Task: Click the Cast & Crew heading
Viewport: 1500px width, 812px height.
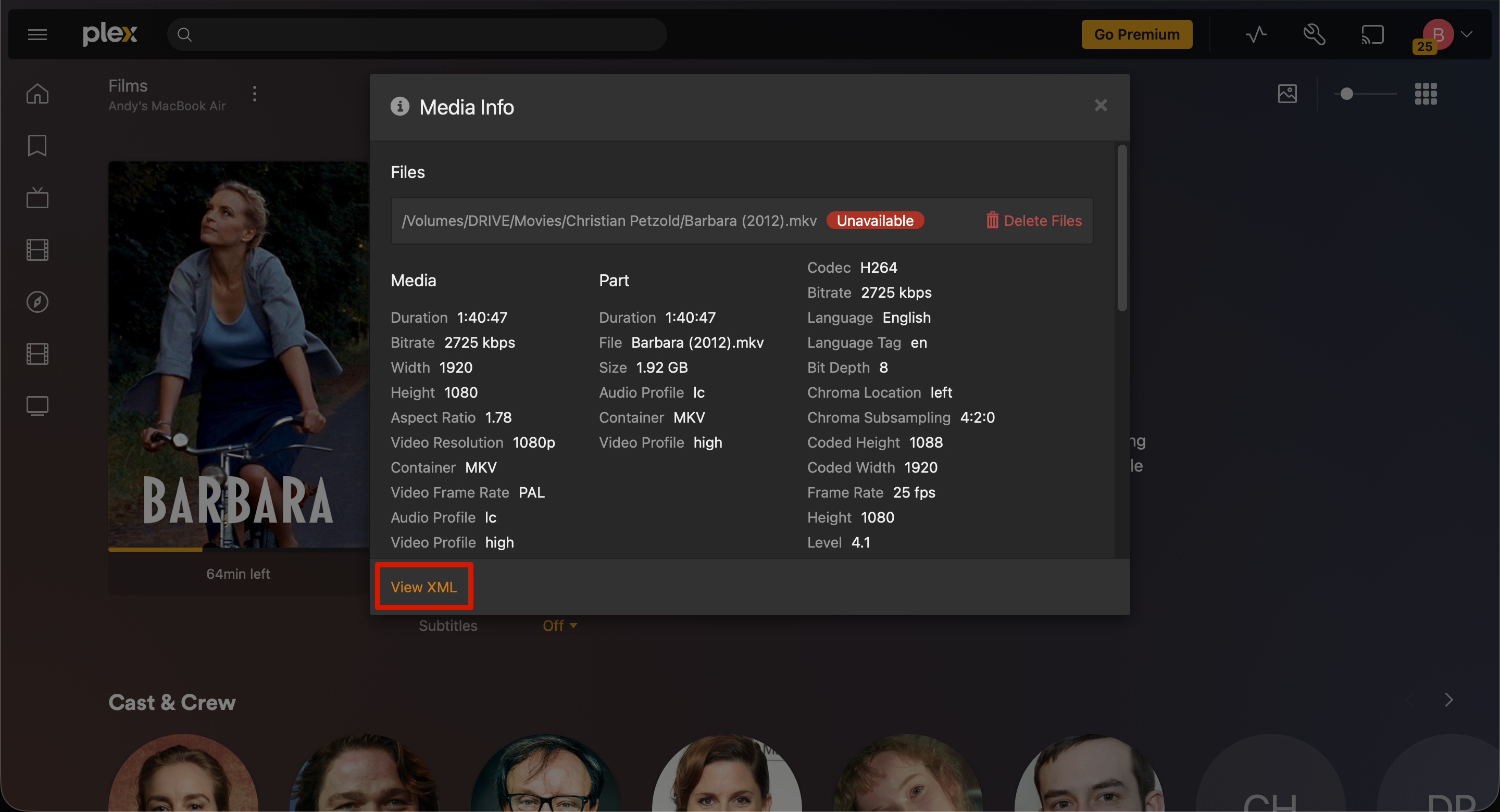Action: (172, 703)
